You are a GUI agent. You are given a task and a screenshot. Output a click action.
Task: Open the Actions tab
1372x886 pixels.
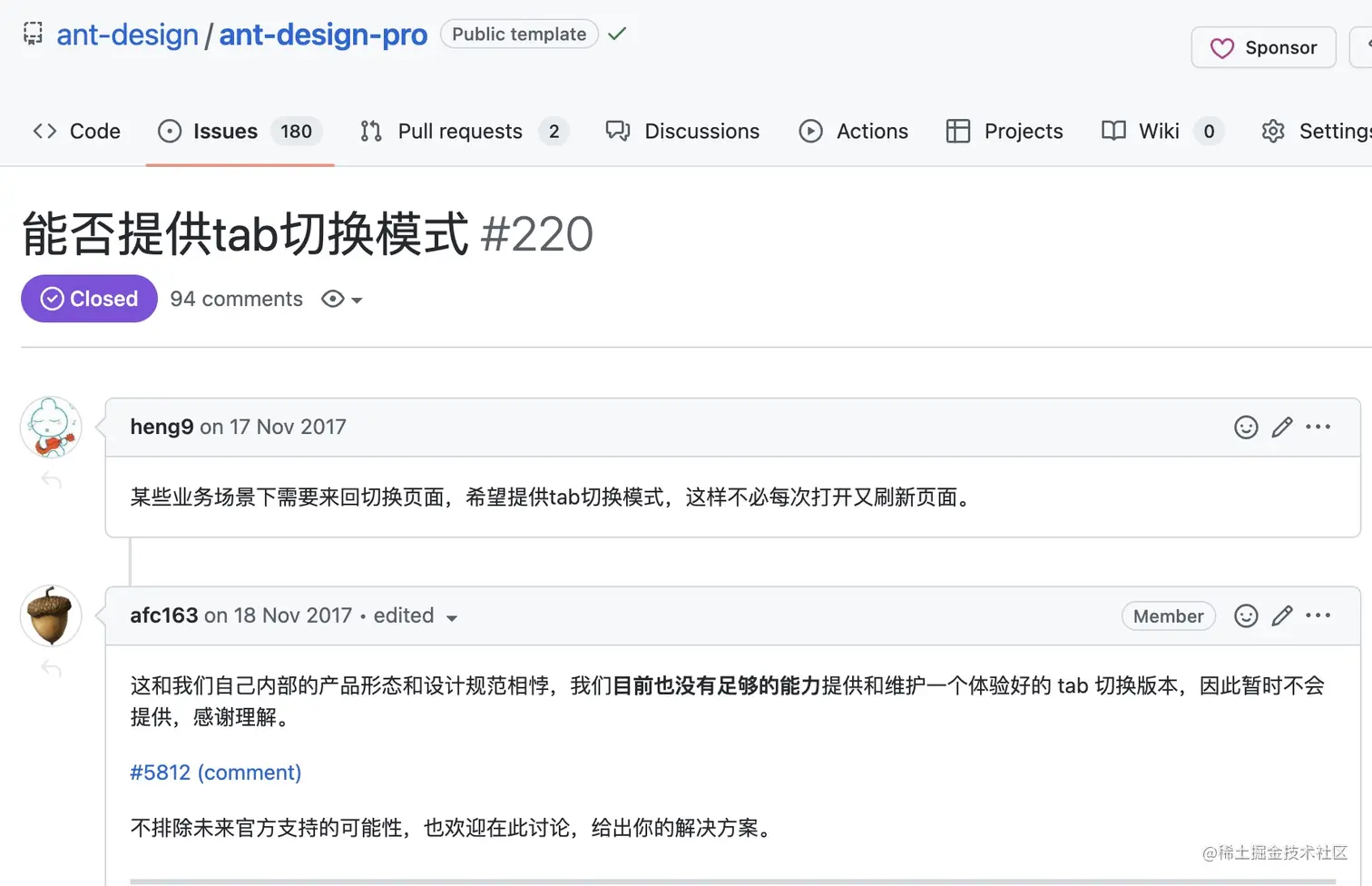tap(853, 131)
